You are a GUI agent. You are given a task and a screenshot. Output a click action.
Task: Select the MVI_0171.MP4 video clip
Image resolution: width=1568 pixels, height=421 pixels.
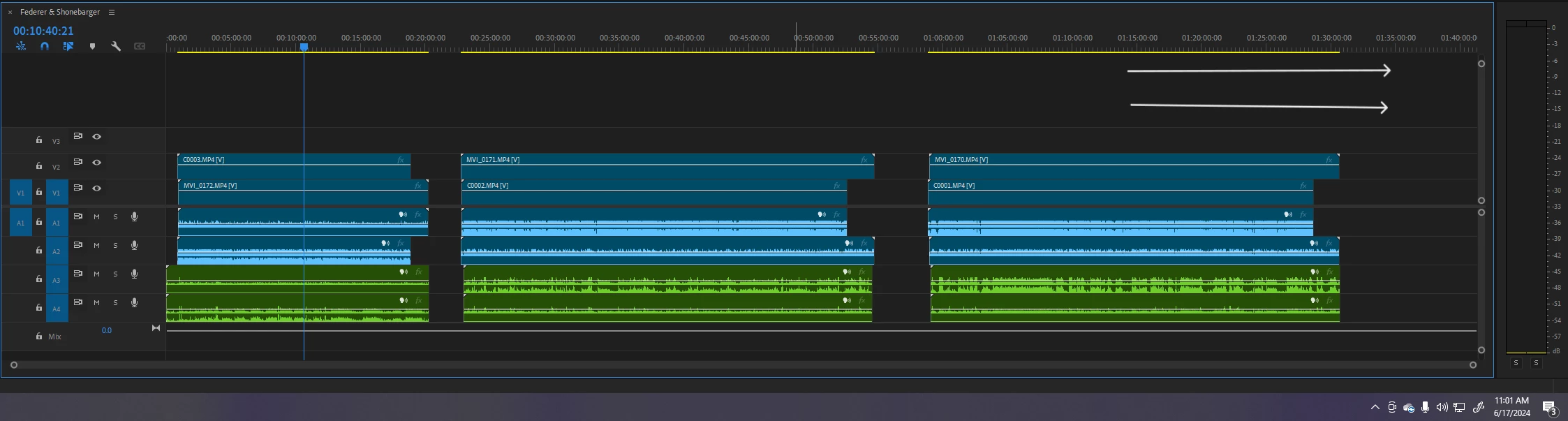(667, 166)
